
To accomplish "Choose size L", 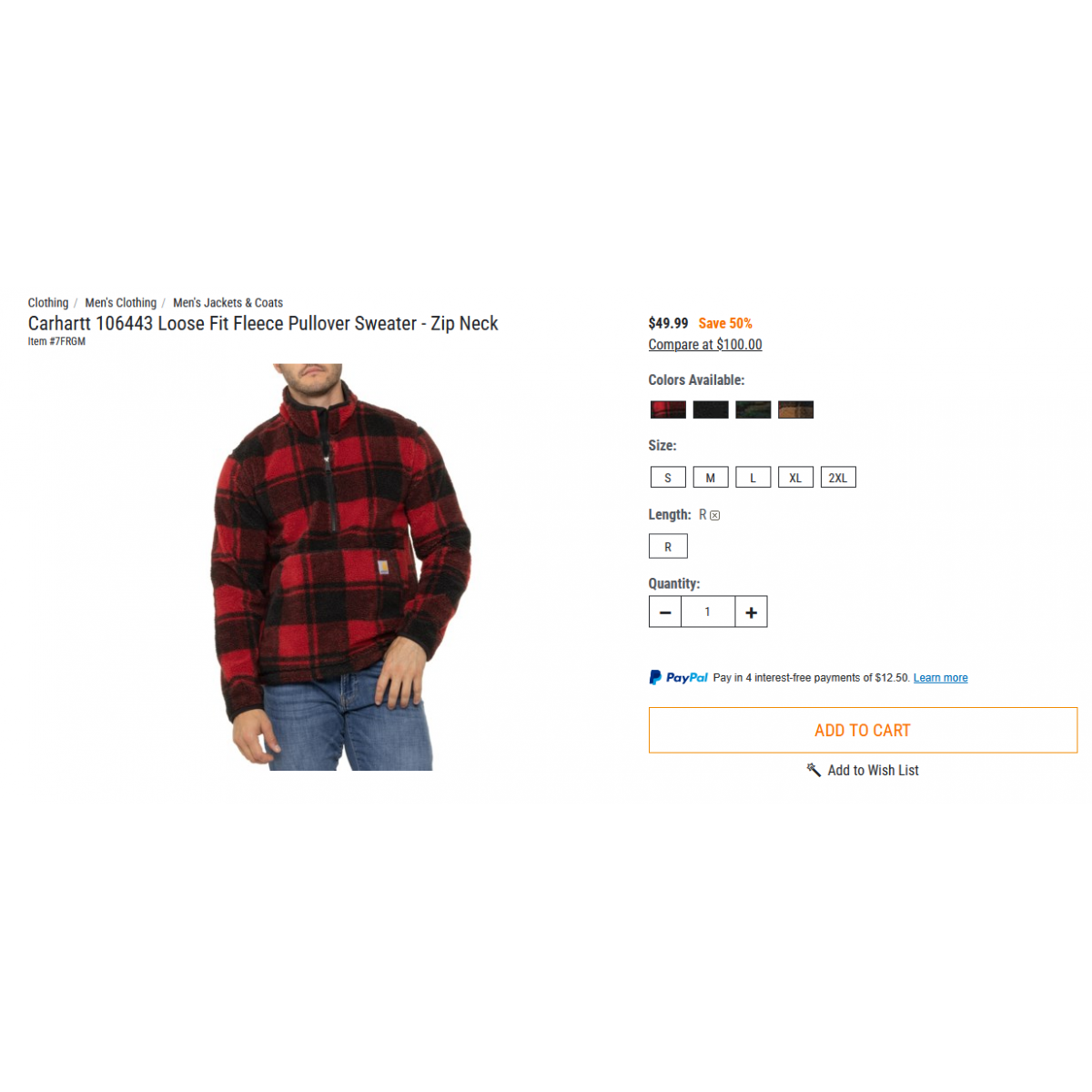I will coord(753,477).
